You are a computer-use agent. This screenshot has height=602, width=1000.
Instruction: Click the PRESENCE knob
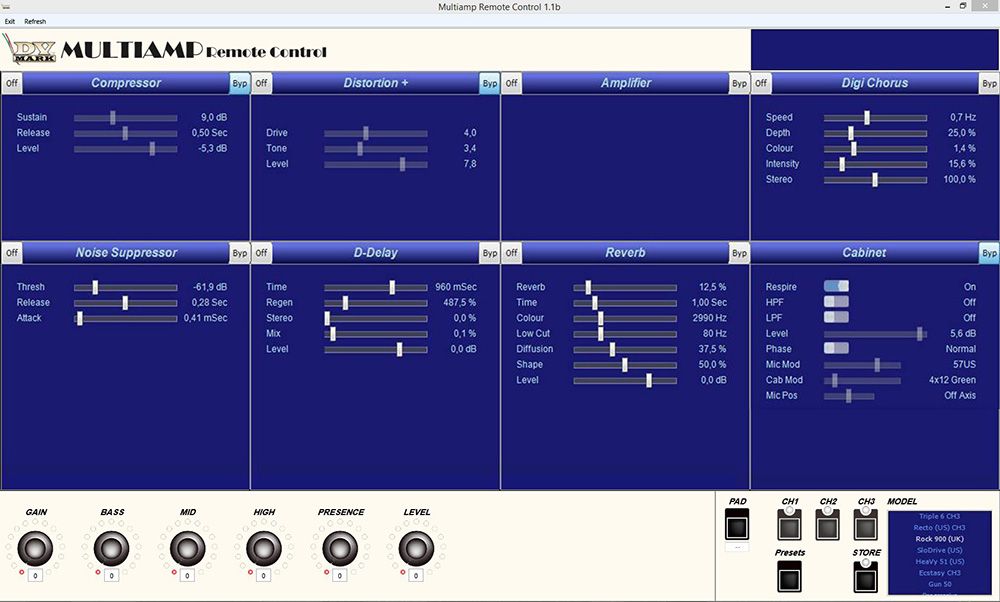point(340,548)
